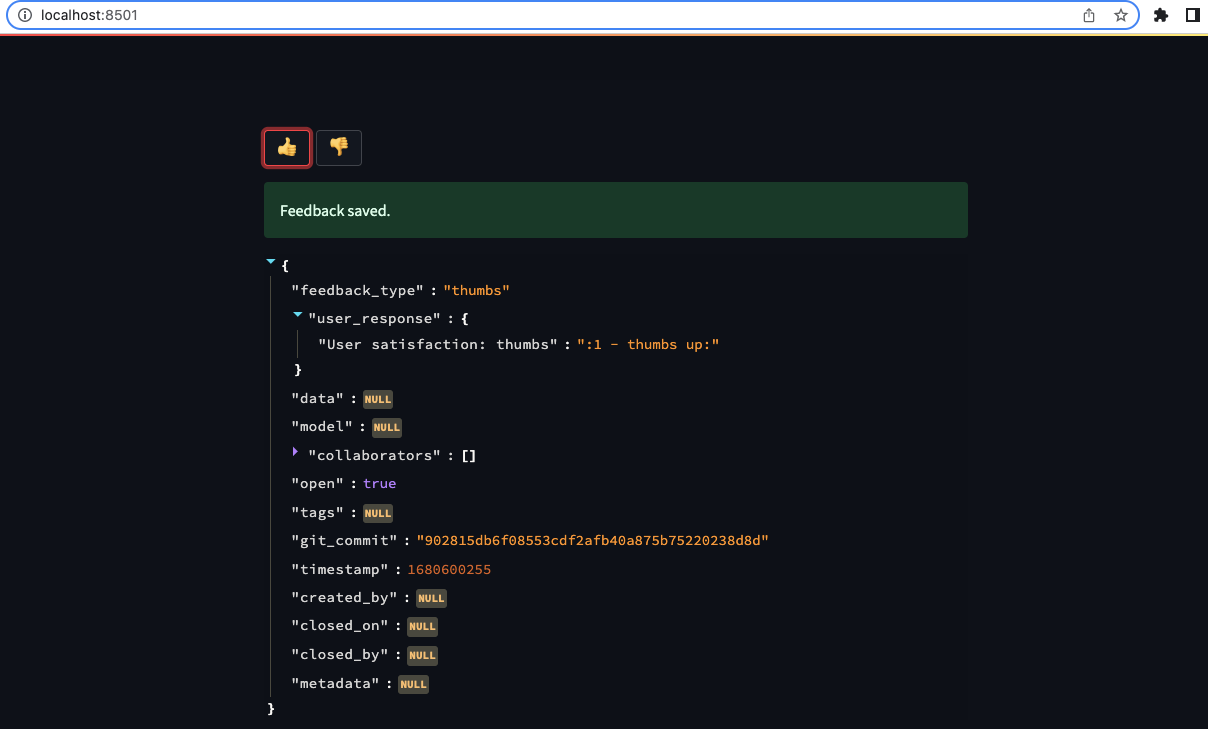This screenshot has height=729, width=1208.
Task: Collapse the root JSON object disclosure triangle
Action: [270, 260]
